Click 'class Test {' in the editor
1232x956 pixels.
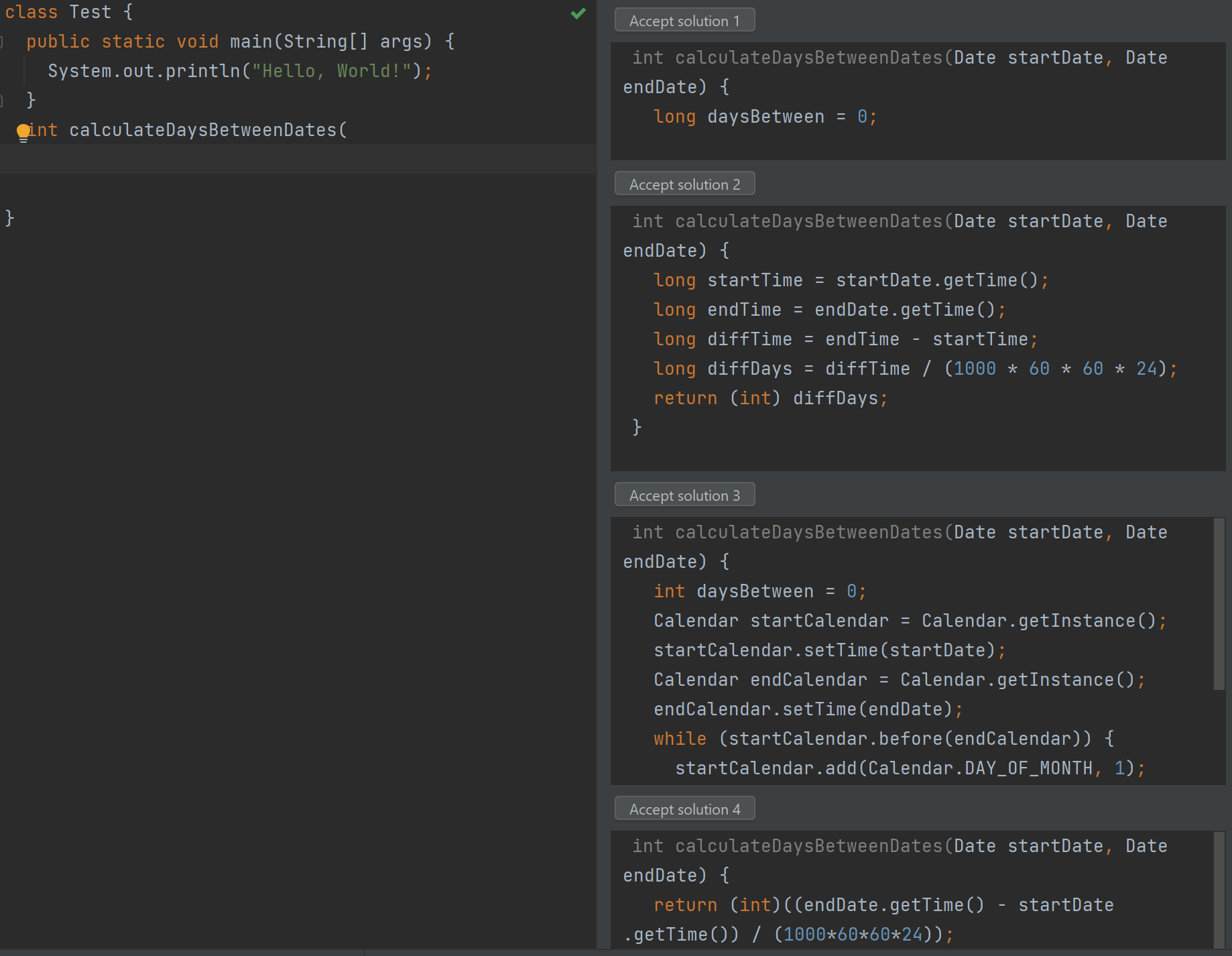[69, 12]
